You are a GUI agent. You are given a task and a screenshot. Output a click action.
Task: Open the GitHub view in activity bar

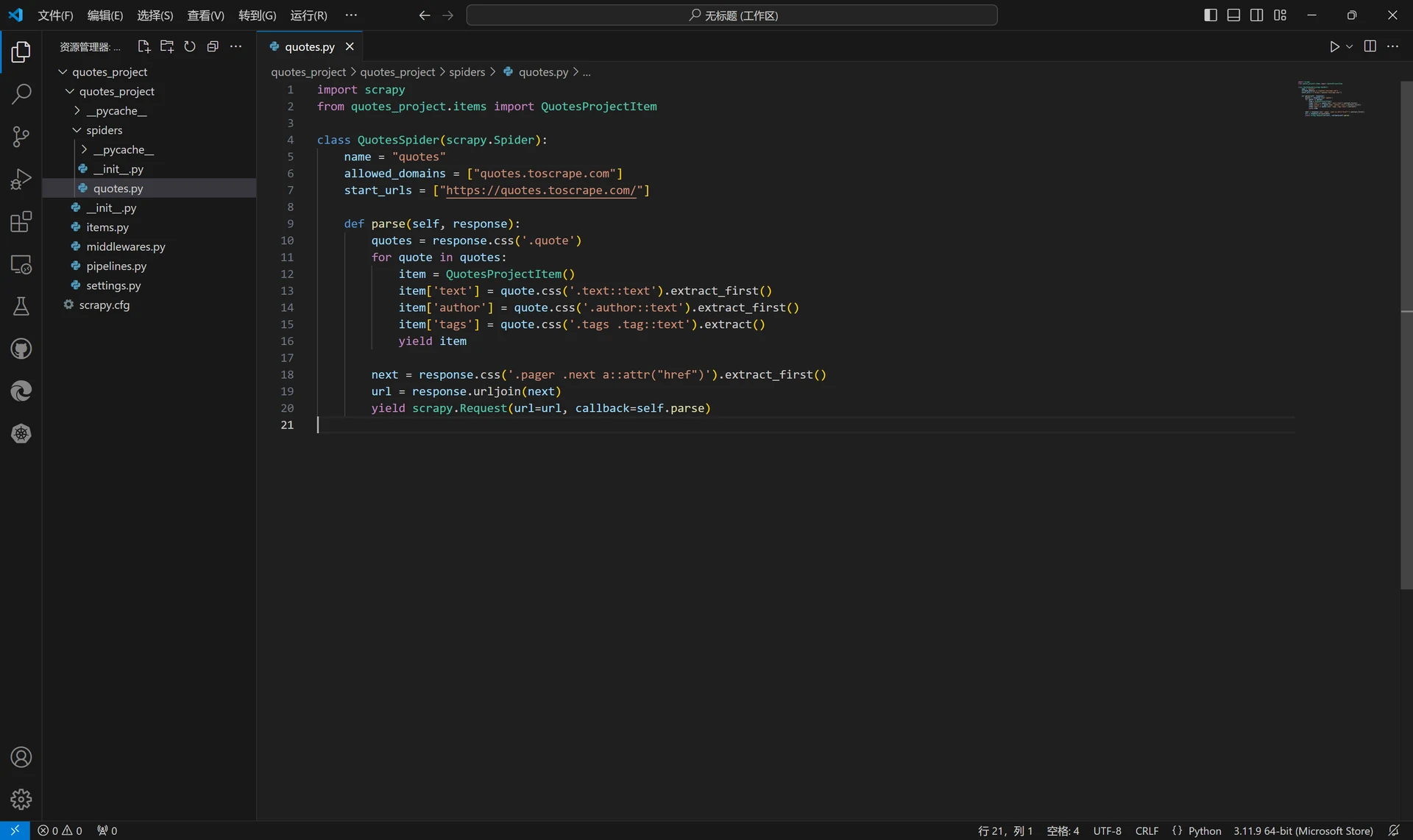(21, 349)
